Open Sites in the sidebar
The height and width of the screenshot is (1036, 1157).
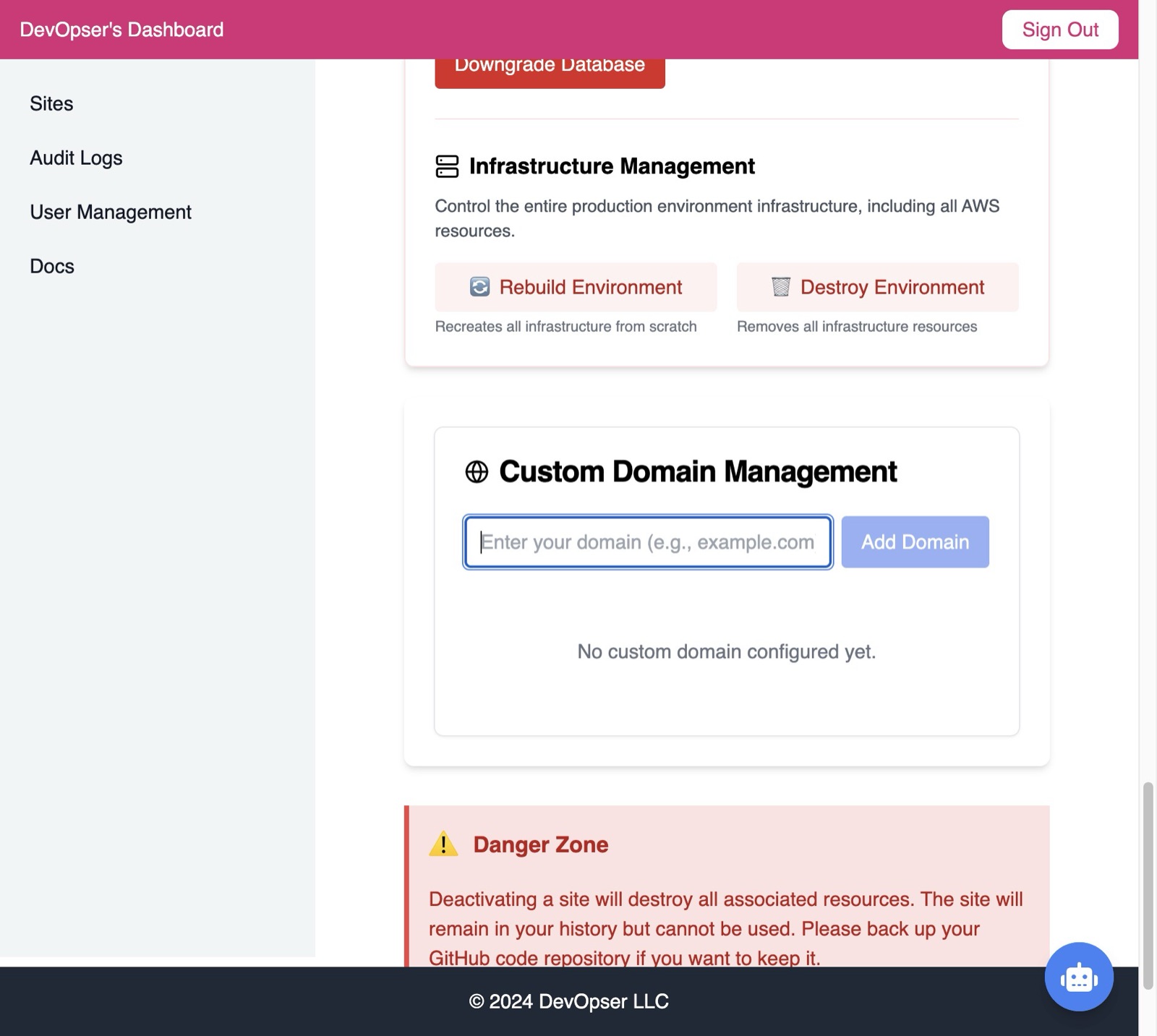tap(51, 103)
